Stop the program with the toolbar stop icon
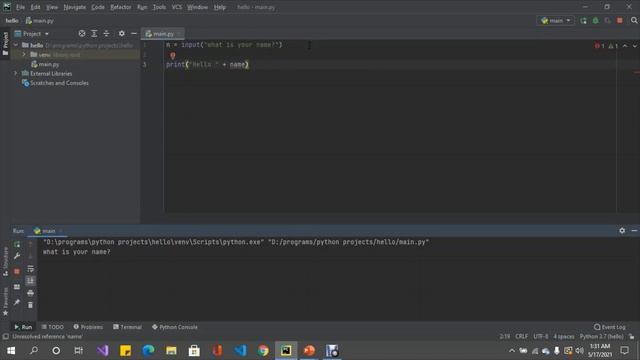Viewport: 640px width, 360px height. (x=620, y=20)
